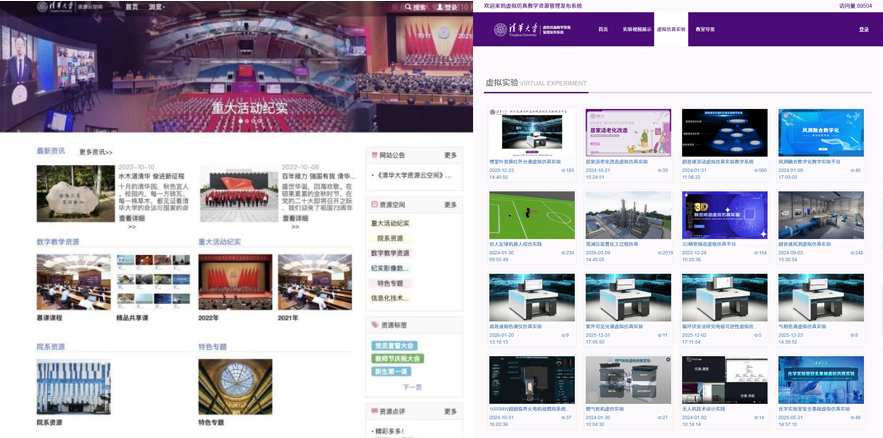This screenshot has width=883, height=438.
Task: Open the 浏览 dropdown menu
Action: (x=157, y=7)
